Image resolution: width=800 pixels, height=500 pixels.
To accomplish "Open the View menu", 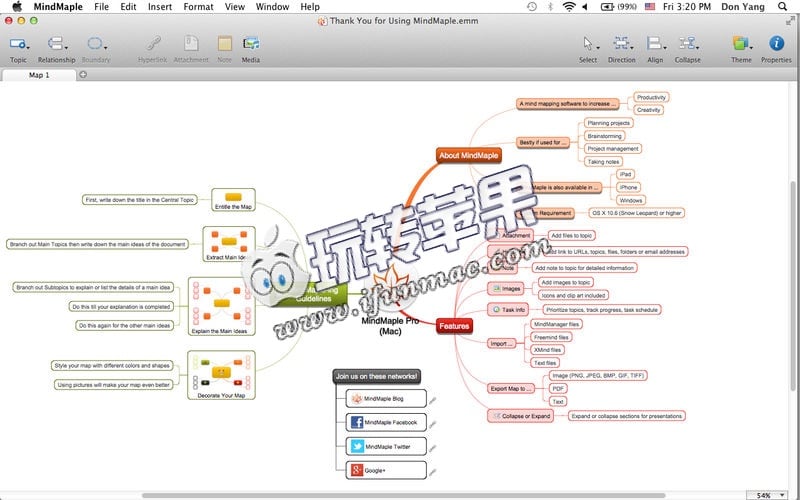I will click(x=235, y=7).
